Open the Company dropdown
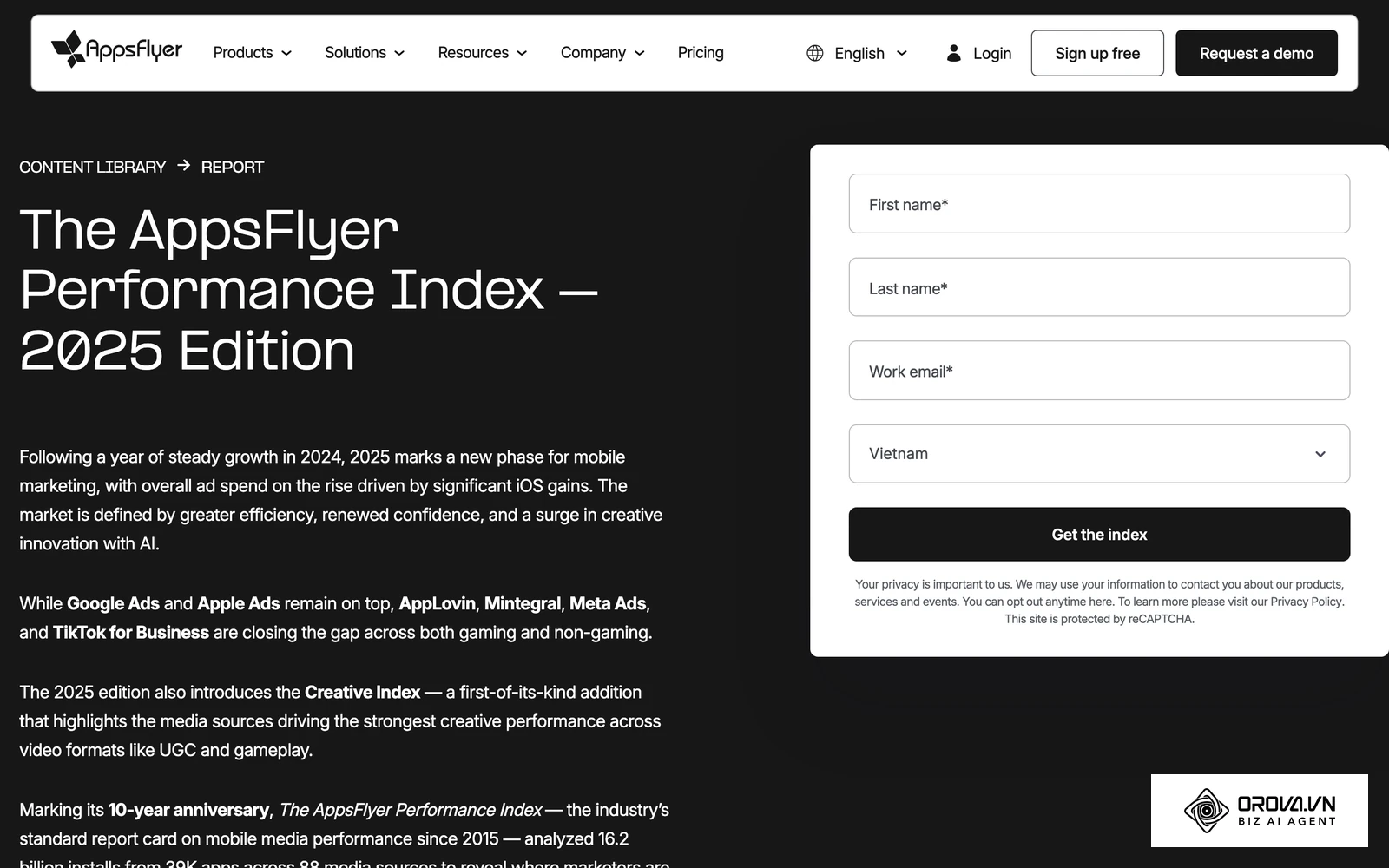The width and height of the screenshot is (1389, 868). (602, 53)
